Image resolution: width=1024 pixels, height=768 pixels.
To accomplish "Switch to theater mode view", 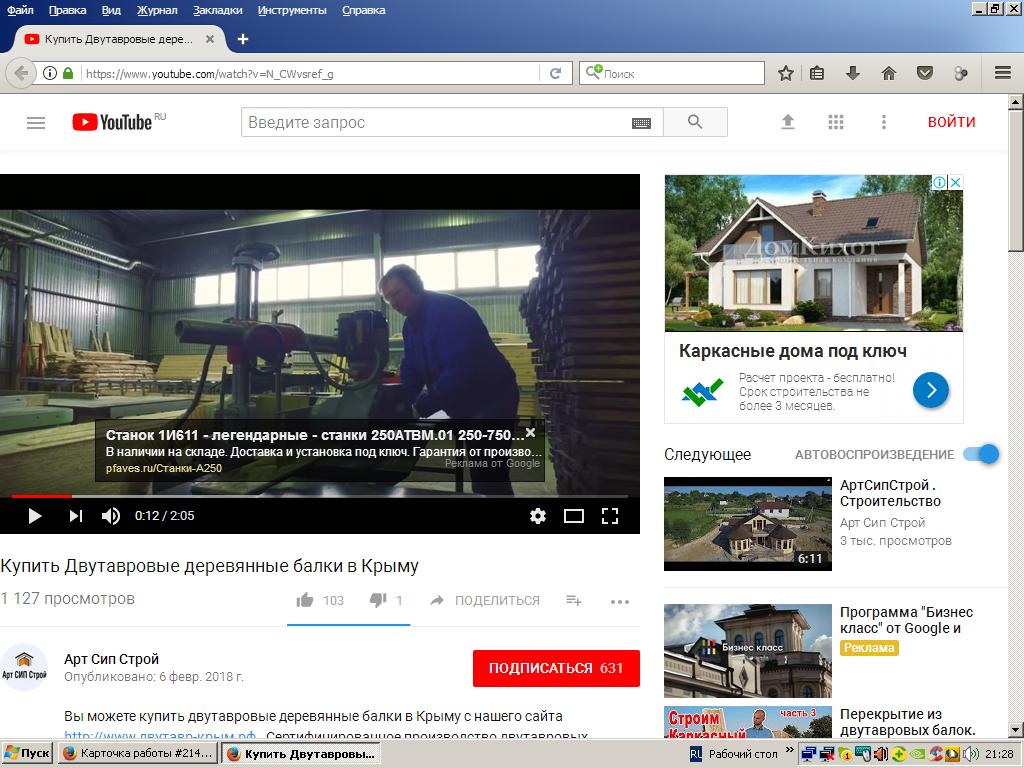I will tap(573, 516).
